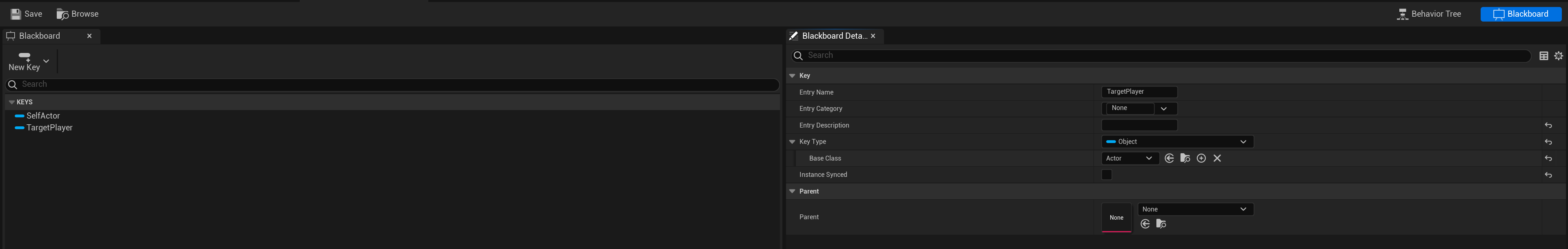Focus the details panel search field
Screen dimensions: 1568x249
click(1161, 56)
